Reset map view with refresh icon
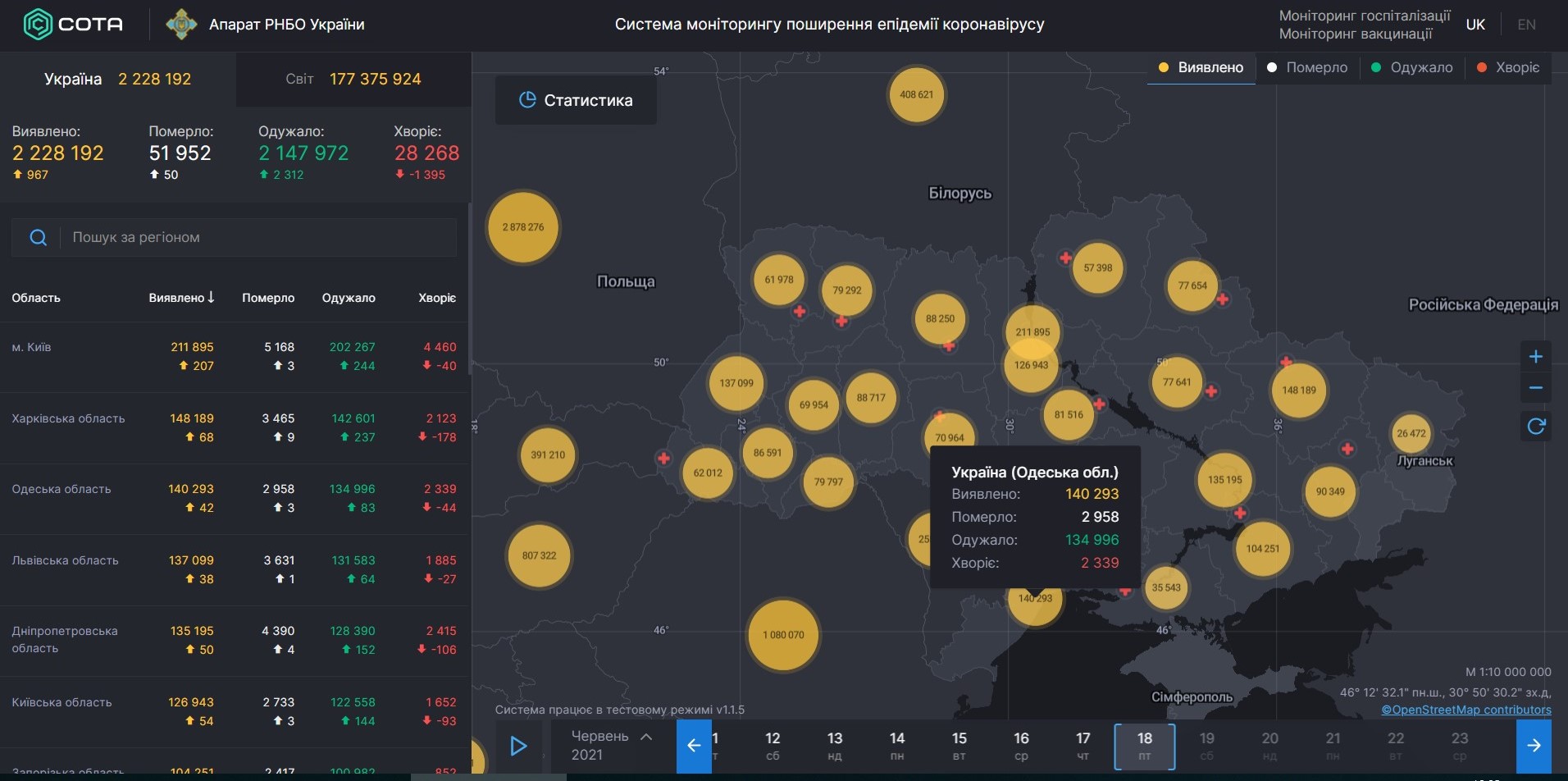 point(1536,426)
